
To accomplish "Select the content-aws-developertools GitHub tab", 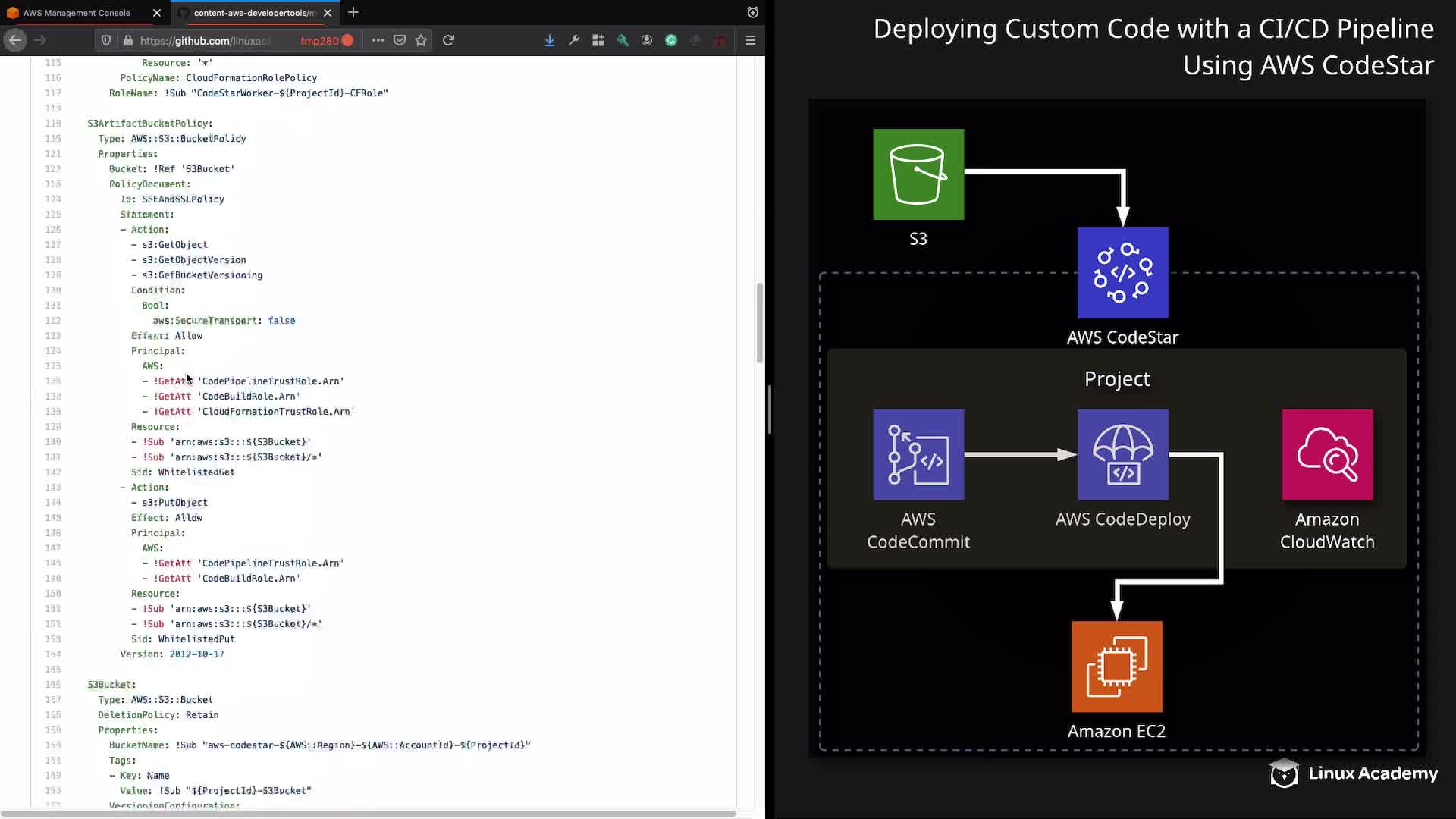I will point(254,13).
